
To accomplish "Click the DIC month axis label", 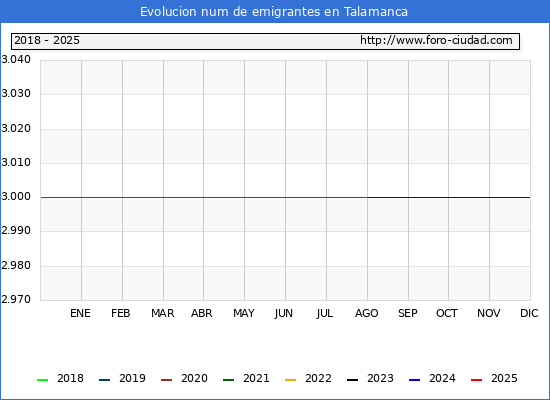I will click(x=529, y=313).
